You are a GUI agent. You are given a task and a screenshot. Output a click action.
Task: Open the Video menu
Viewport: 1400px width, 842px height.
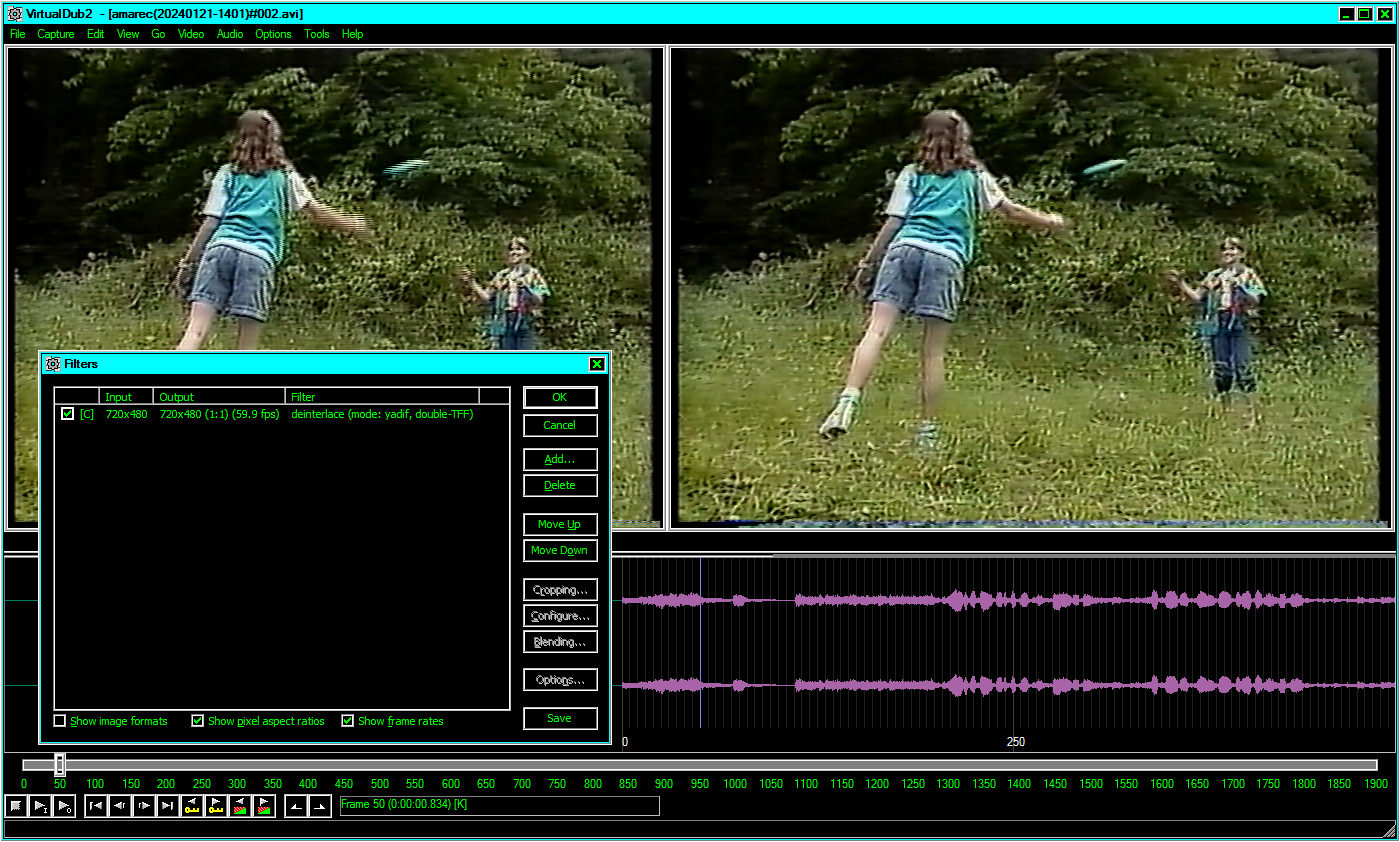click(x=191, y=34)
